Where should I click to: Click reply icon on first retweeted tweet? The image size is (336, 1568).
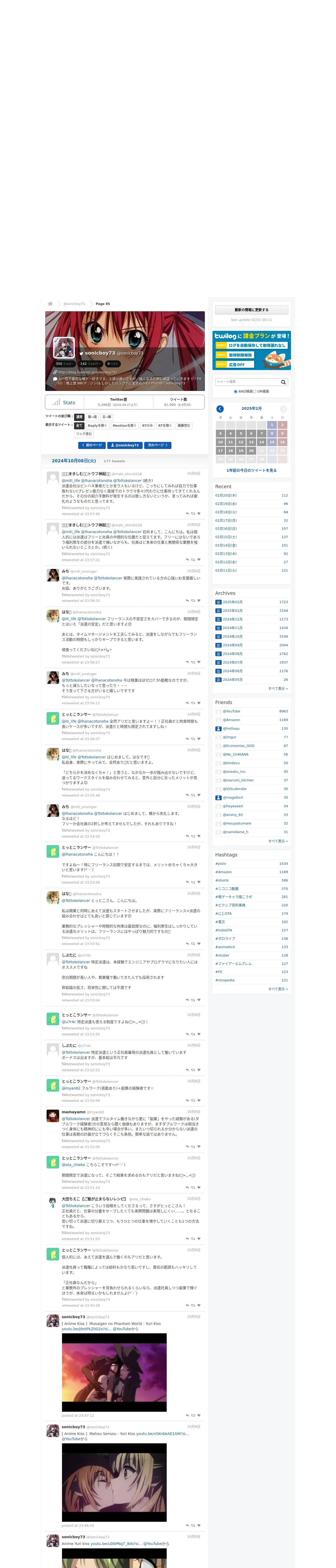[187, 514]
